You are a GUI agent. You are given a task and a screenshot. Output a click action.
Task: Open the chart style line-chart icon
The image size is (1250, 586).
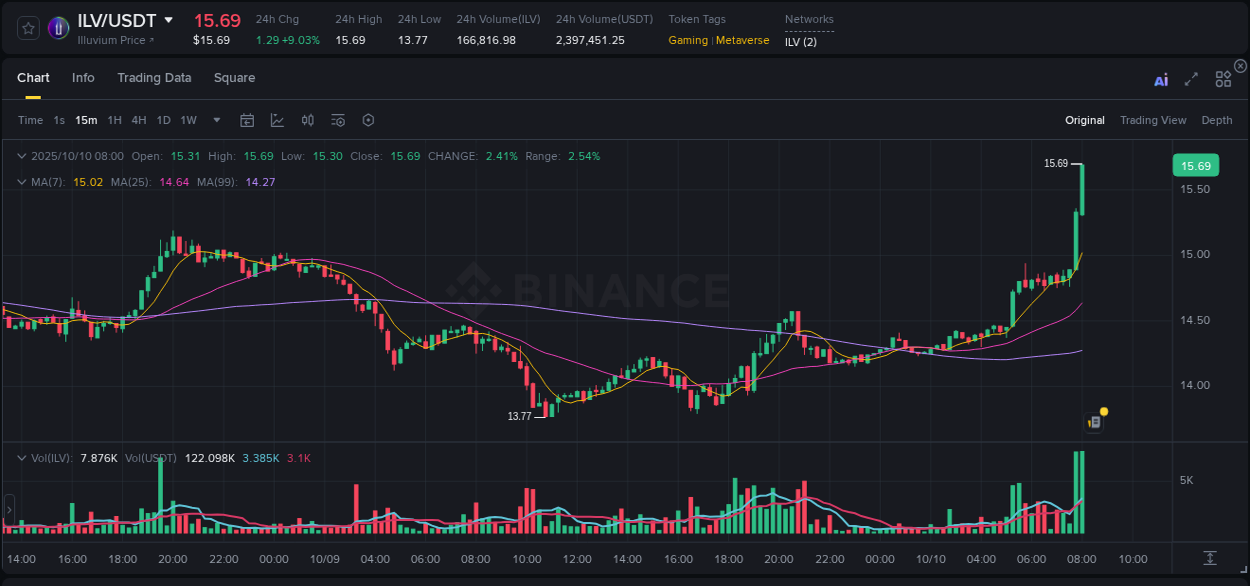click(x=277, y=119)
